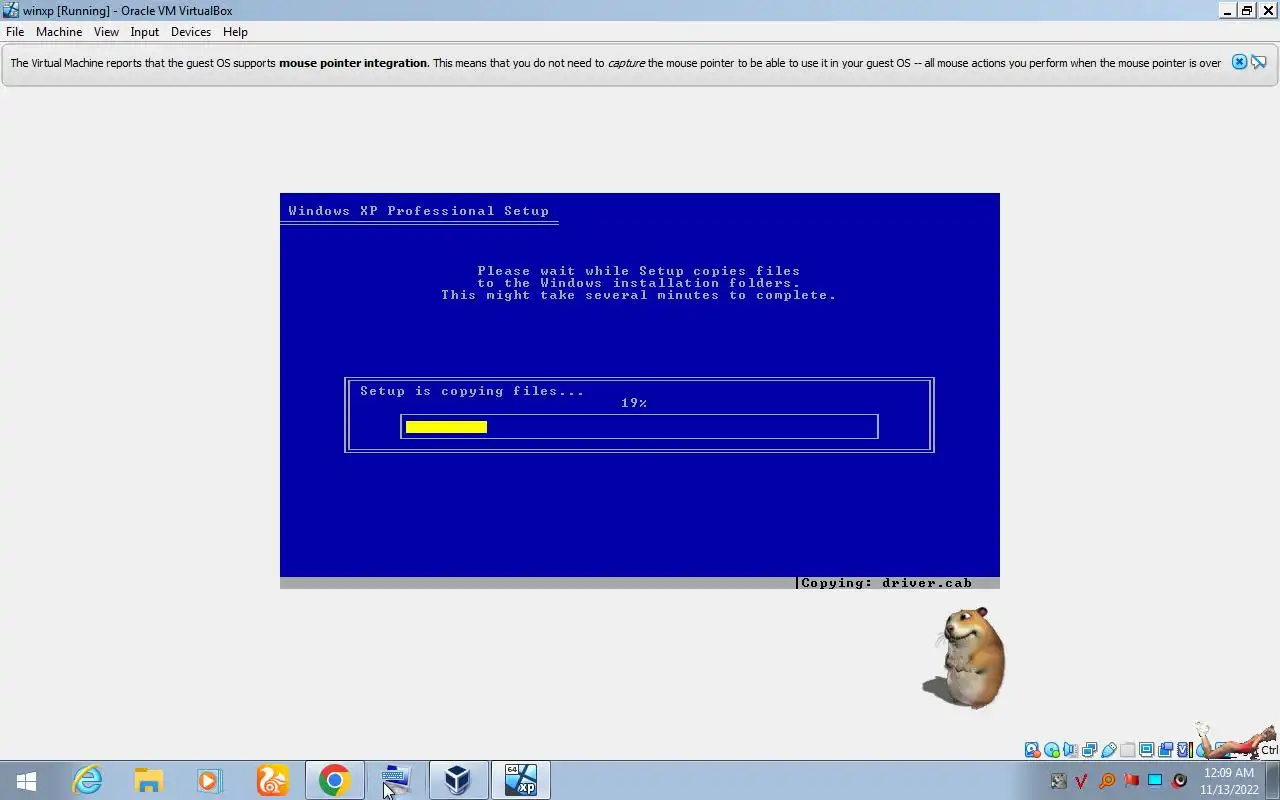The height and width of the screenshot is (800, 1280).
Task: Switch to Google Chrome on taskbar
Action: 334,780
